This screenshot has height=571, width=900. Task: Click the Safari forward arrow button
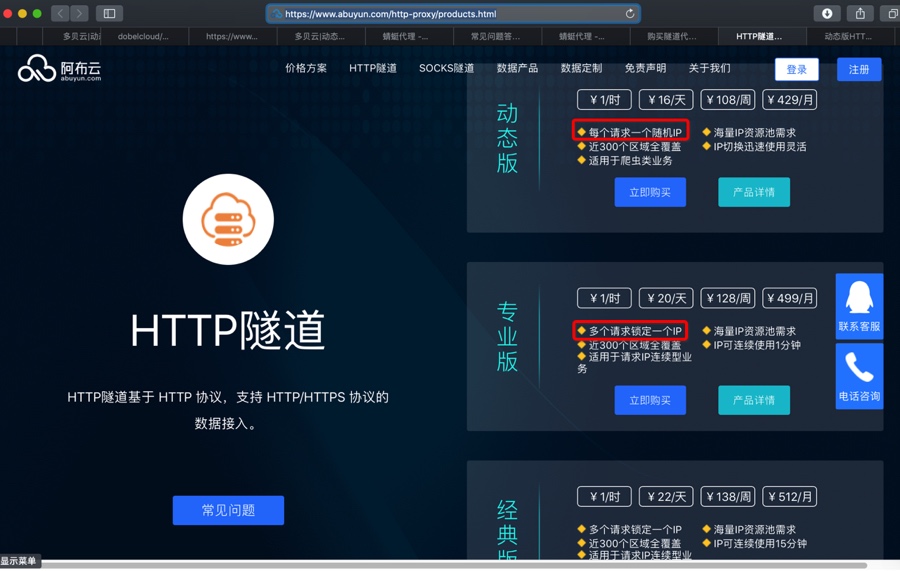[79, 13]
